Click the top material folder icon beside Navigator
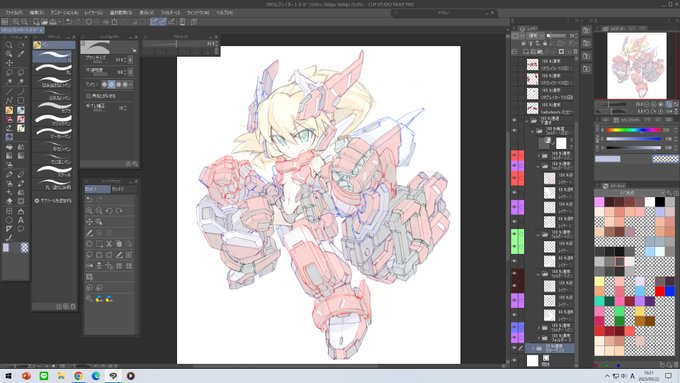Screen dimensions: 680x383 [x=587, y=30]
